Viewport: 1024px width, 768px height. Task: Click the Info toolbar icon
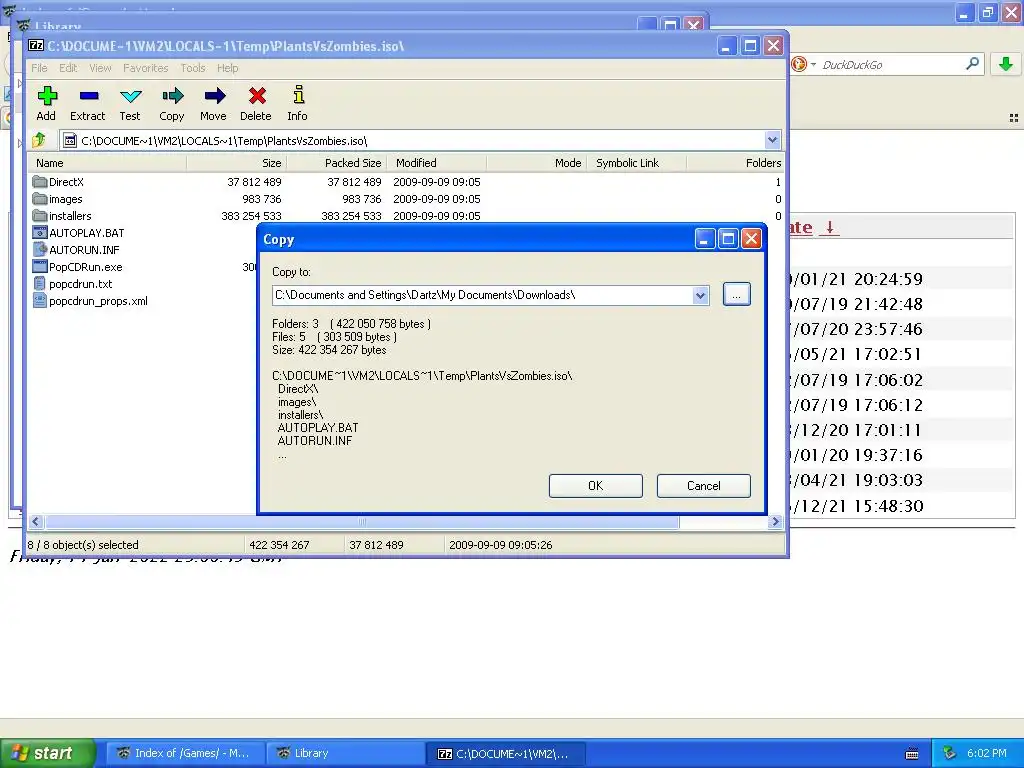[298, 95]
